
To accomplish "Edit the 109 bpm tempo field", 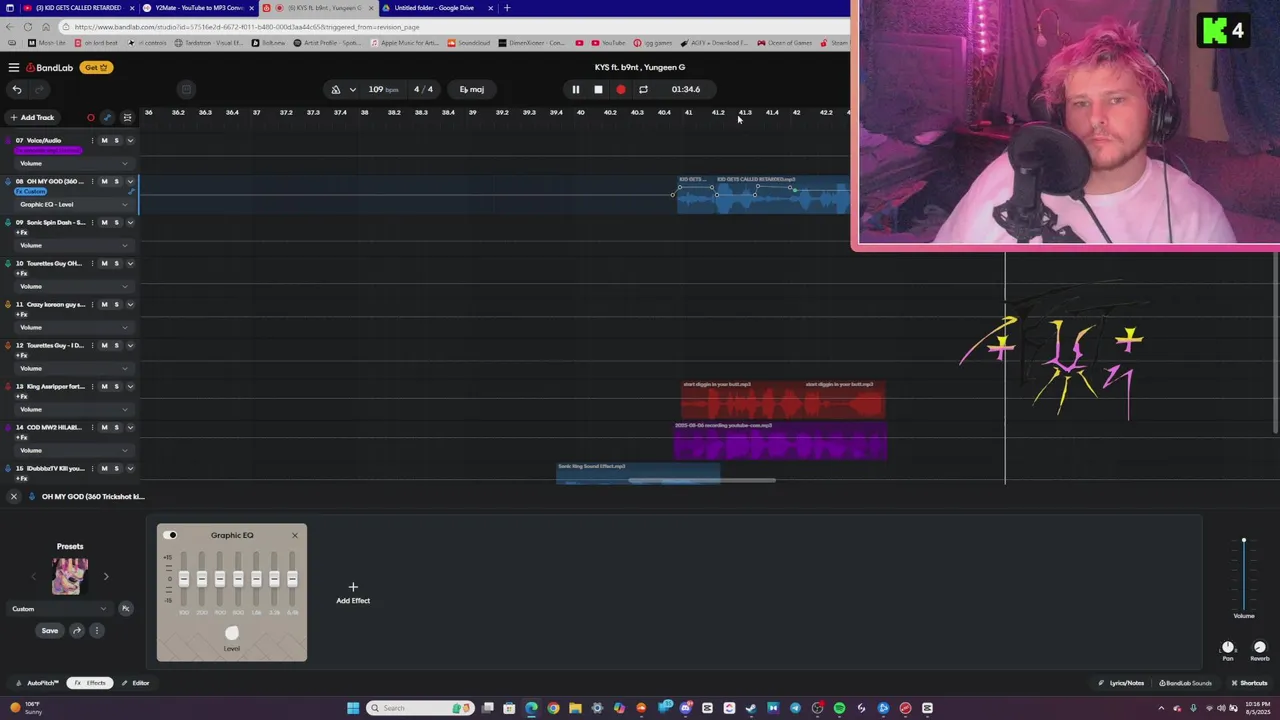I will point(382,89).
